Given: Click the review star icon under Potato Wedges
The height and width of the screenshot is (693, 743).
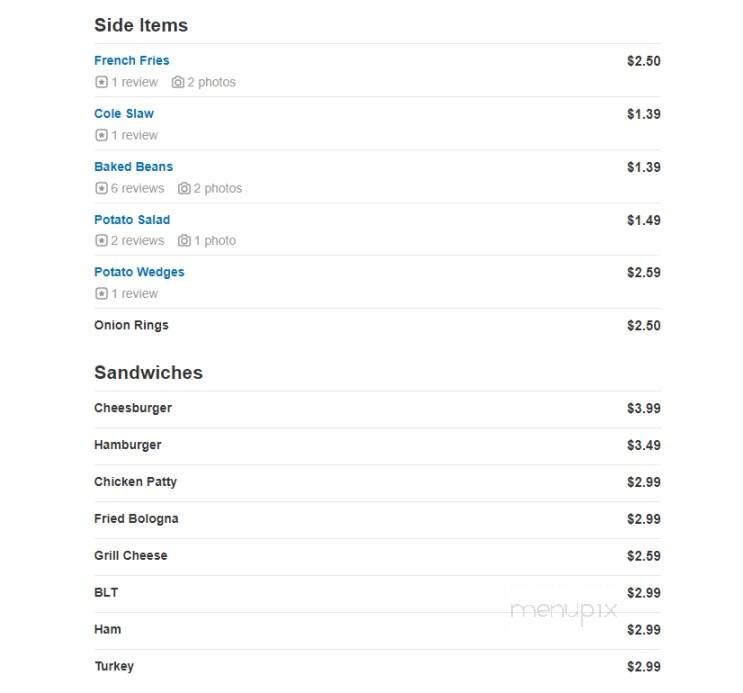Looking at the screenshot, I should point(101,293).
